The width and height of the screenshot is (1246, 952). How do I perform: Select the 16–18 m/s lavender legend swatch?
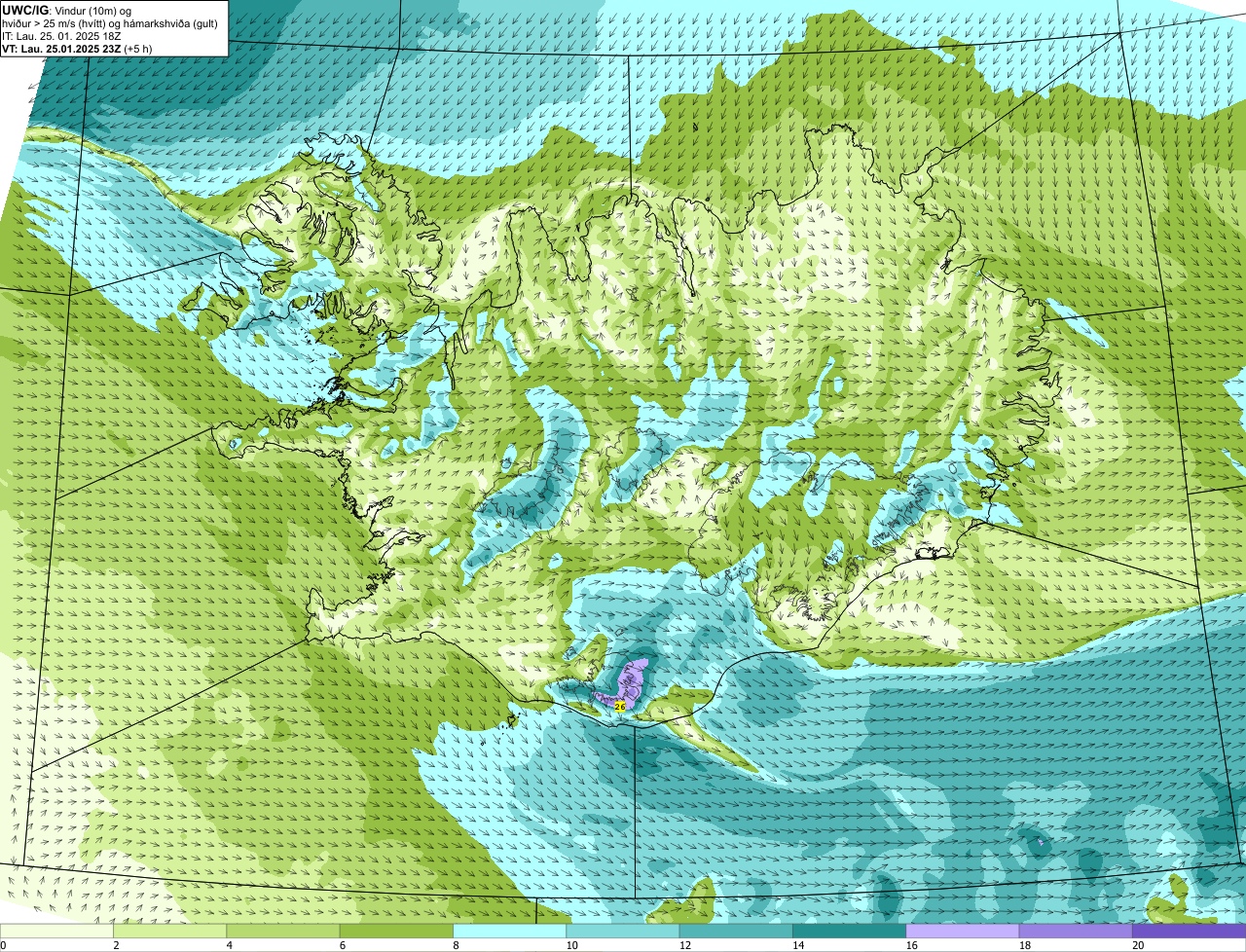point(963,932)
